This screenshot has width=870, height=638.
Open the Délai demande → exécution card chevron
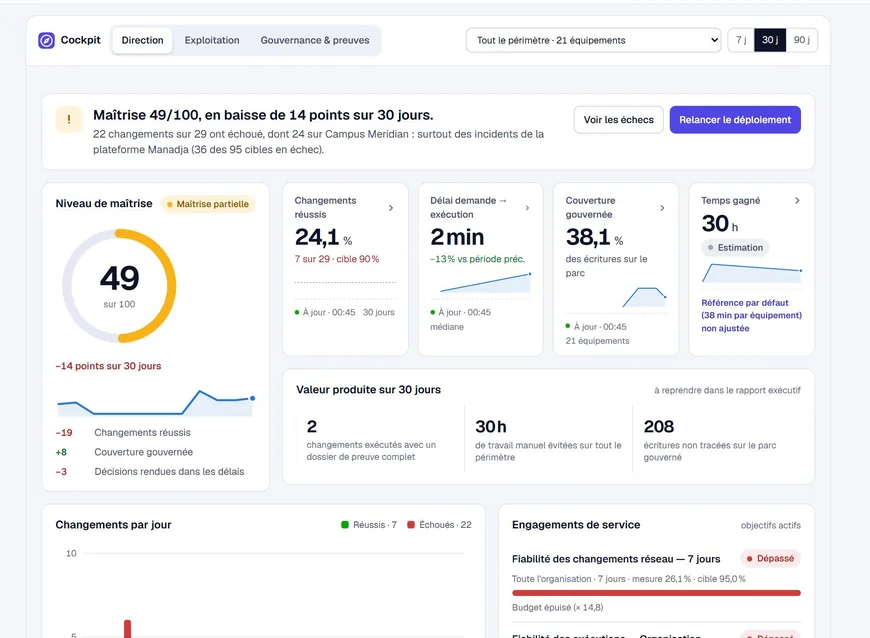coord(527,208)
